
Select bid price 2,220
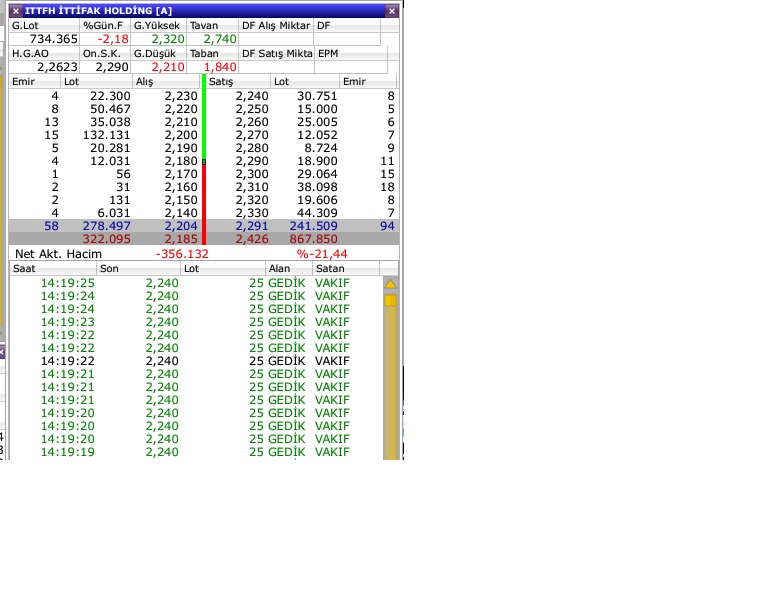181,109
